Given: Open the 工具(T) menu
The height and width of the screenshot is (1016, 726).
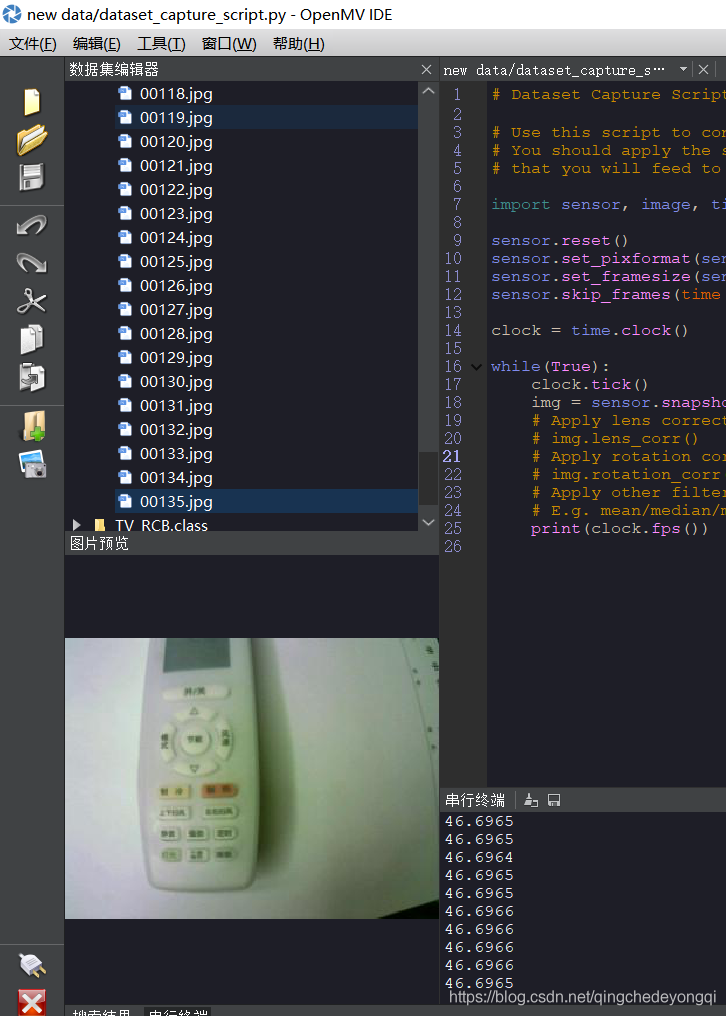Looking at the screenshot, I should (x=161, y=44).
